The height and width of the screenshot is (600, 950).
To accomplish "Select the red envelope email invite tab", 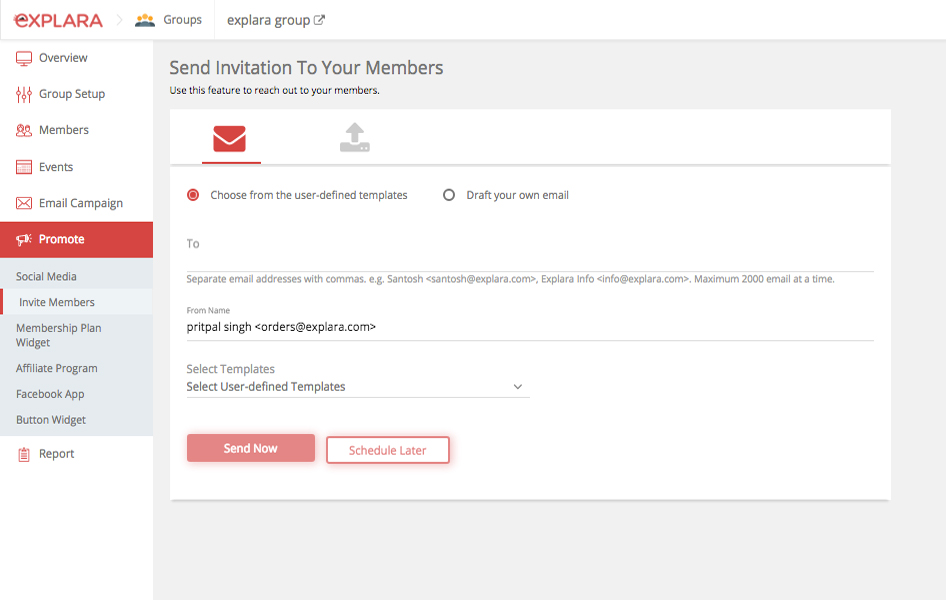I will click(x=230, y=138).
